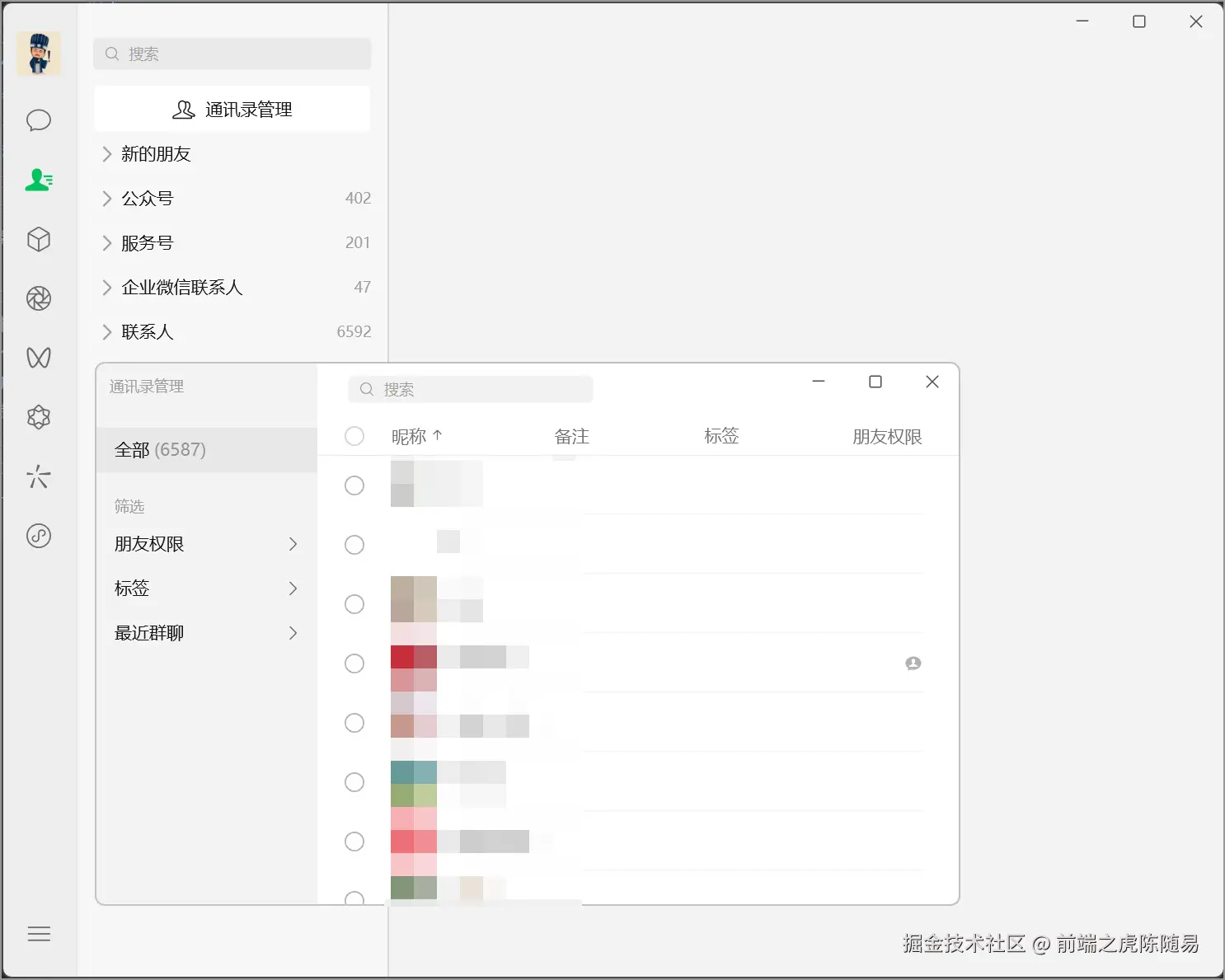Open Moments via the aperture icon
This screenshot has height=980, width=1225.
tap(39, 298)
